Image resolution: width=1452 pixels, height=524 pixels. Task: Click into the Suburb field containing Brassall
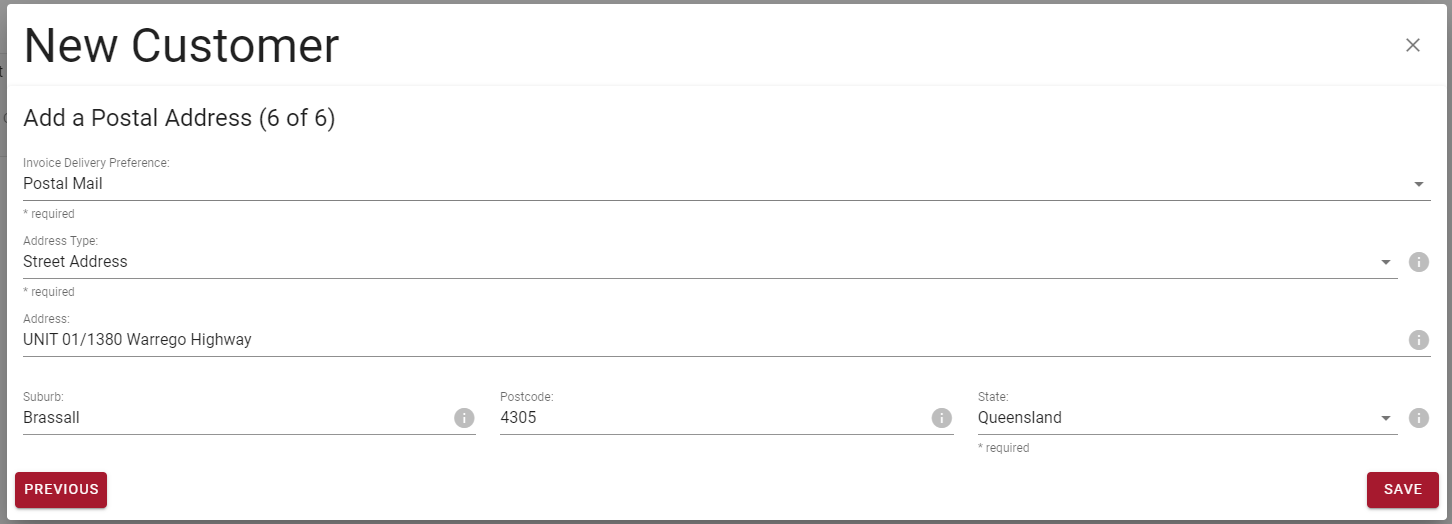pos(236,418)
